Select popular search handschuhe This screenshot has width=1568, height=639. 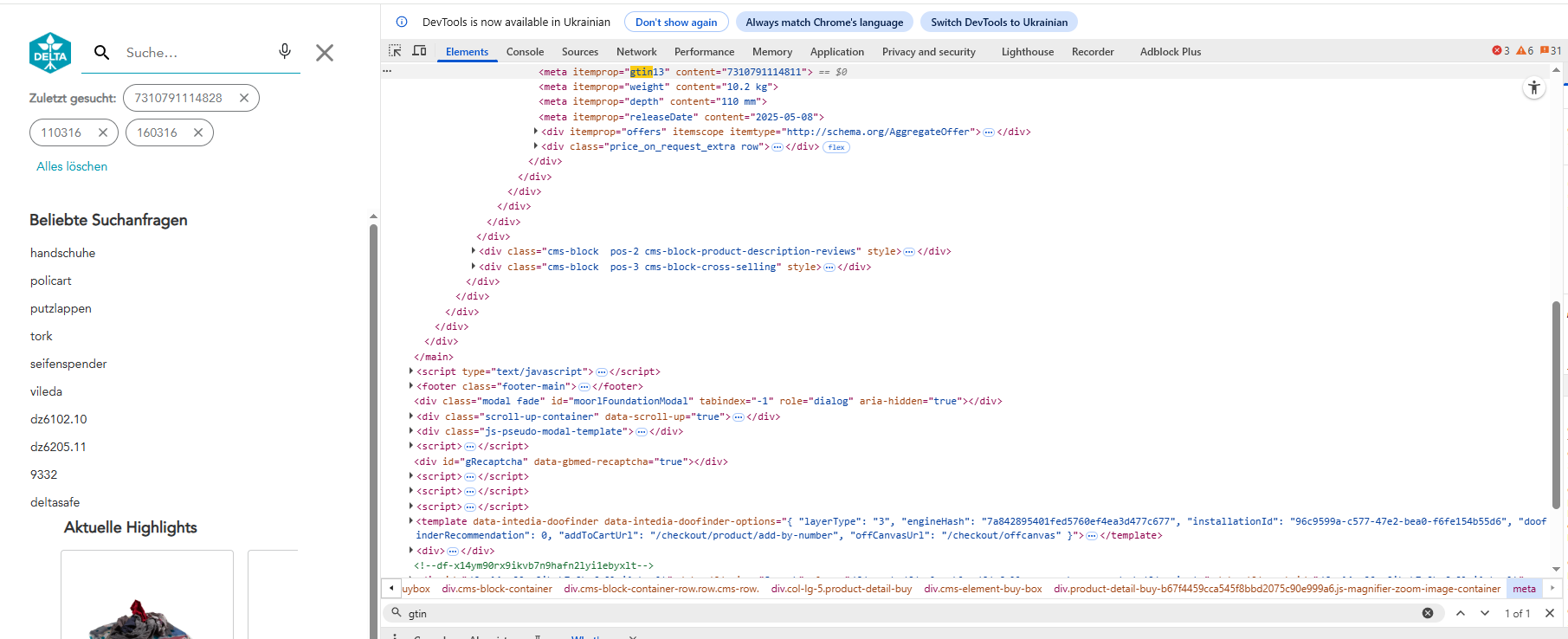tap(63, 253)
